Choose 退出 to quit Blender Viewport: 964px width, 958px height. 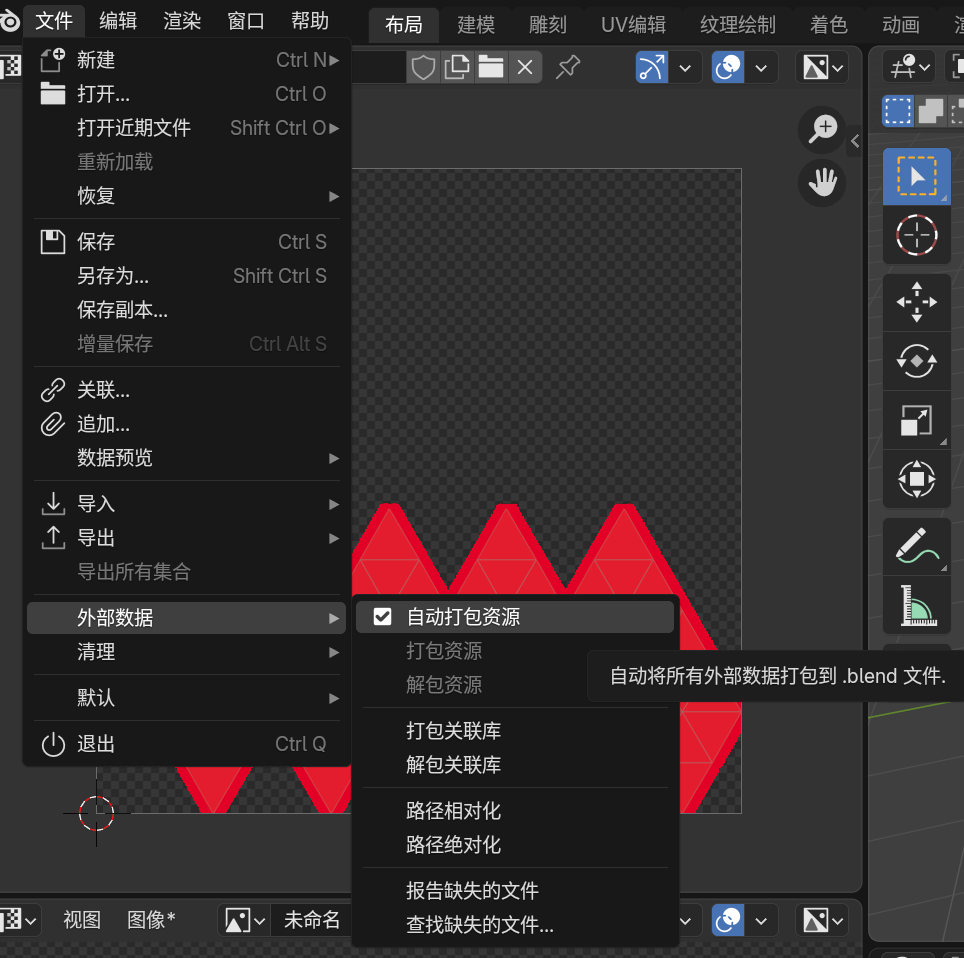[187, 743]
